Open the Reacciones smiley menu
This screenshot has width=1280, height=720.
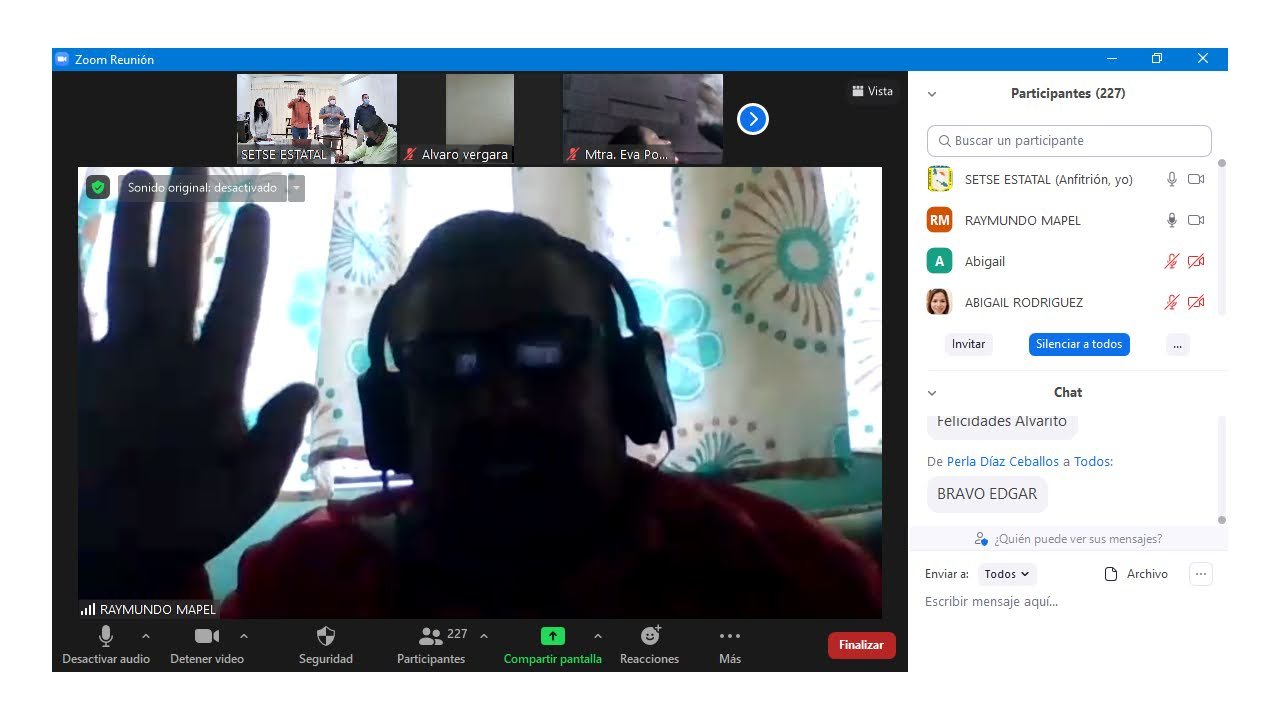pos(650,644)
